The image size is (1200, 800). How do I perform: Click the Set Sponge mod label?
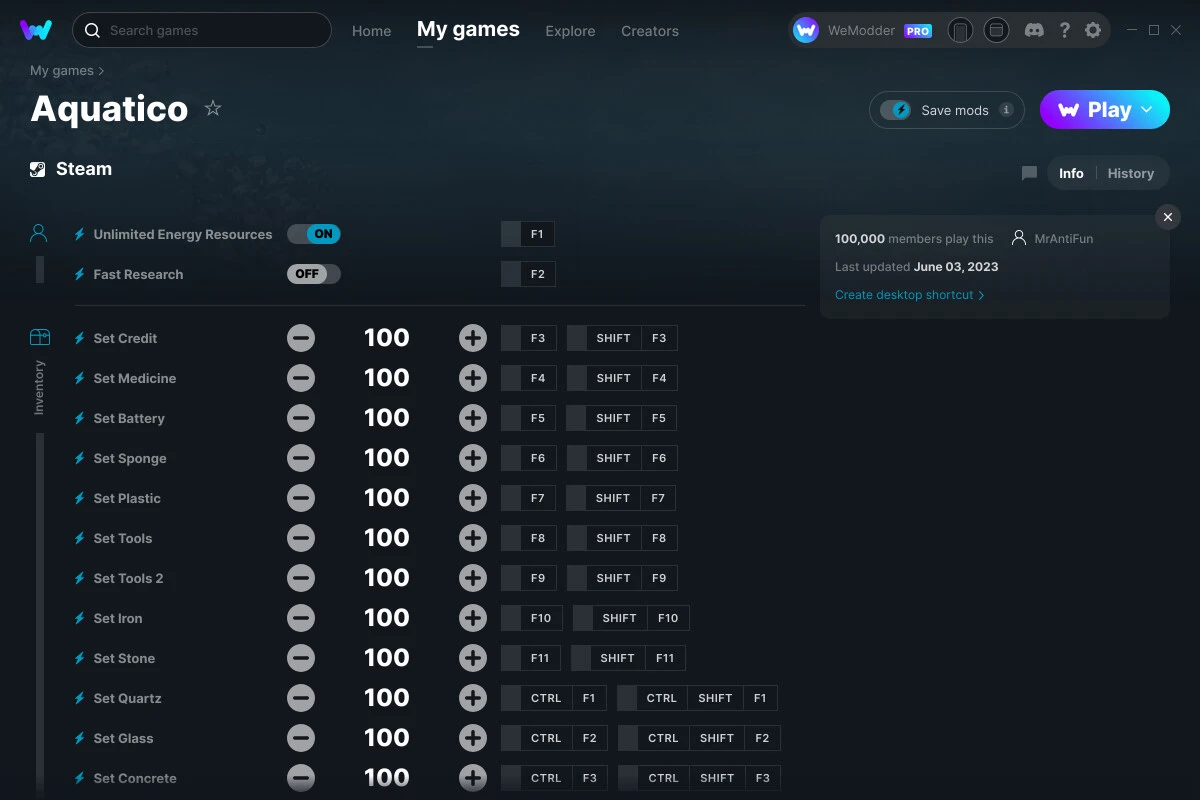pyautogui.click(x=130, y=458)
